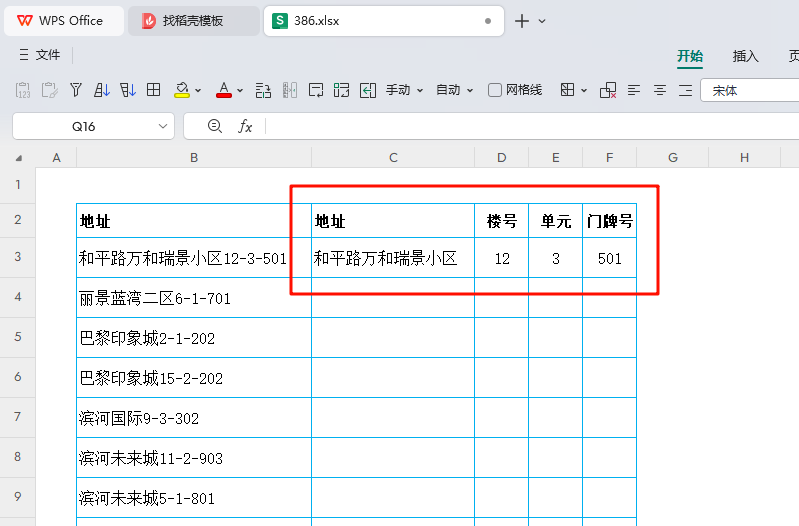Click the column width adjustment icon
799x526 pixels.
tap(290, 90)
